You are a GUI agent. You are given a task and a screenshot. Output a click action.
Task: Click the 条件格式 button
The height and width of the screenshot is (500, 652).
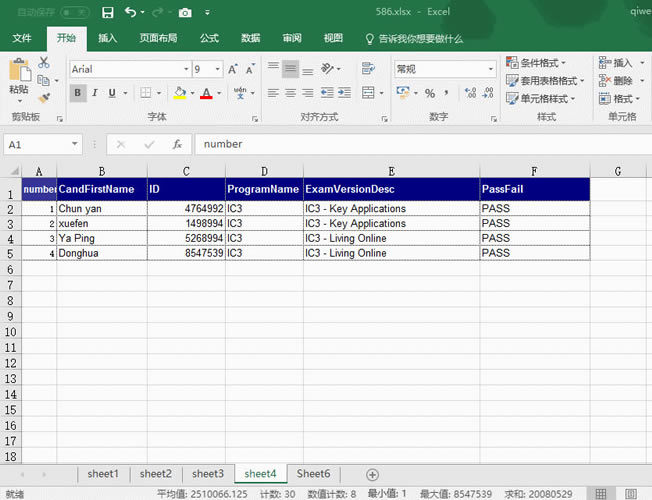[542, 63]
